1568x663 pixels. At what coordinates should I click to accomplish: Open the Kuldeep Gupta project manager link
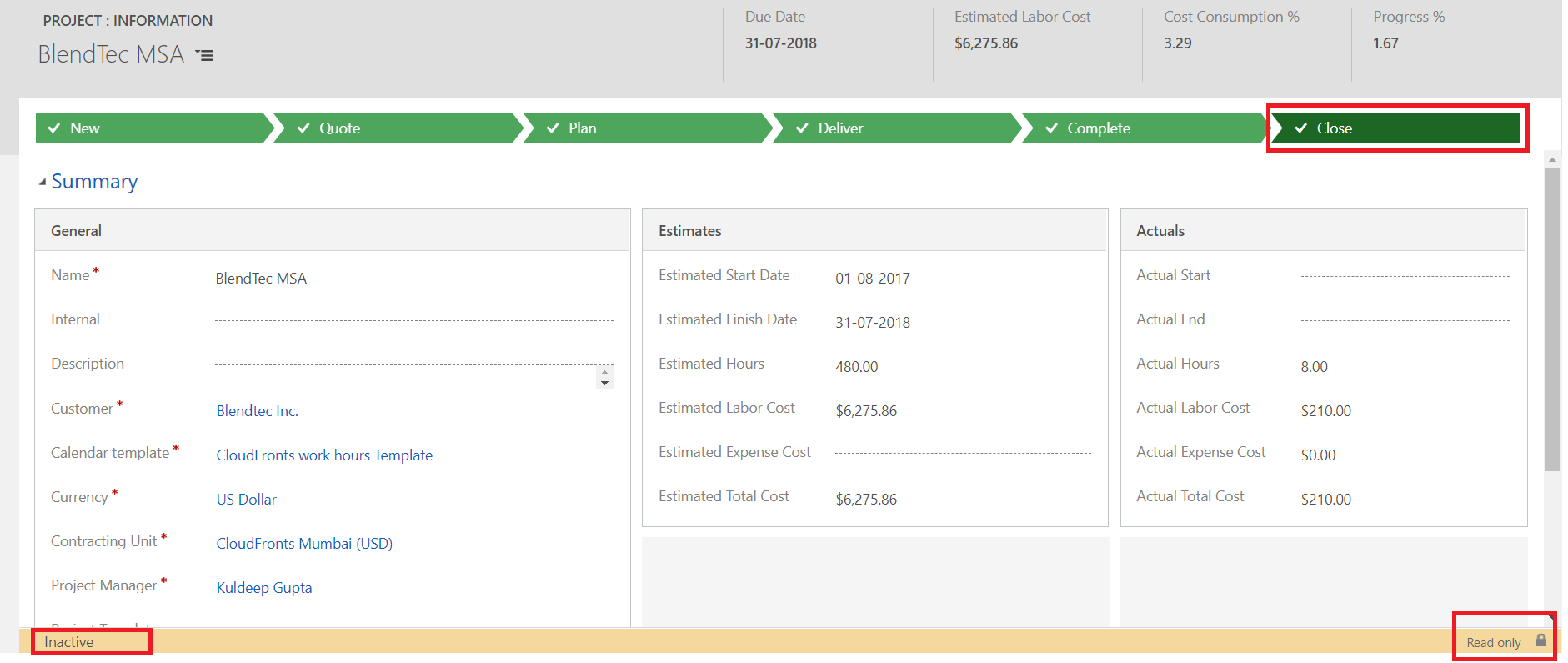pyautogui.click(x=264, y=588)
